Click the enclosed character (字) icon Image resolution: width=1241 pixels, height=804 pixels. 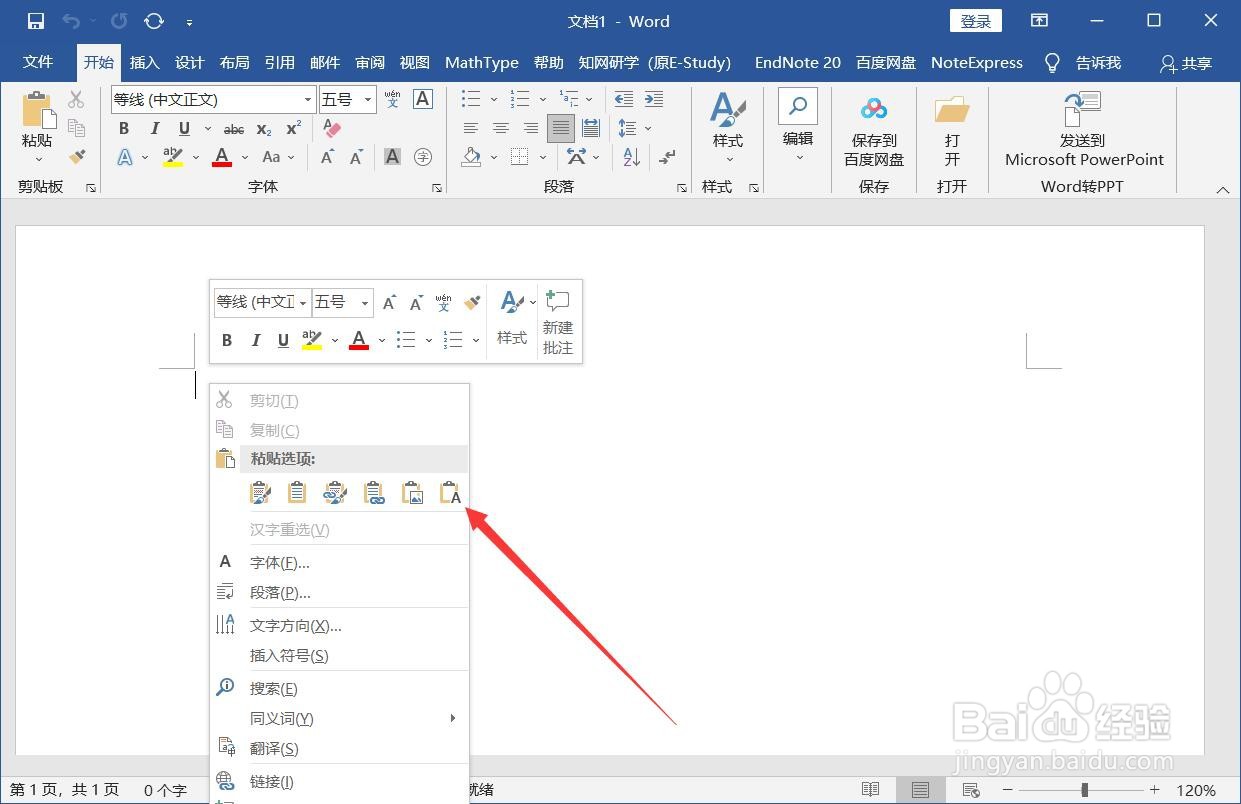point(423,157)
